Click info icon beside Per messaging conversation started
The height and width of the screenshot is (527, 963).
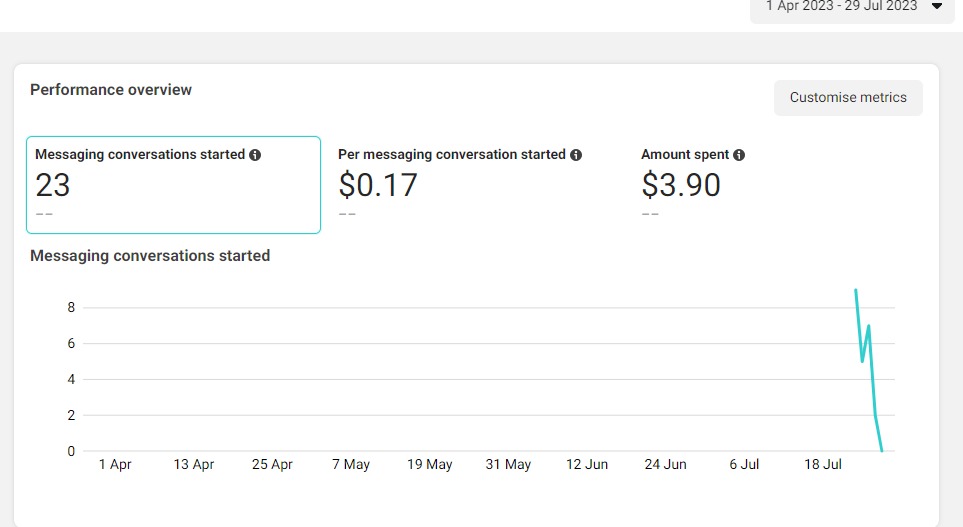[575, 155]
